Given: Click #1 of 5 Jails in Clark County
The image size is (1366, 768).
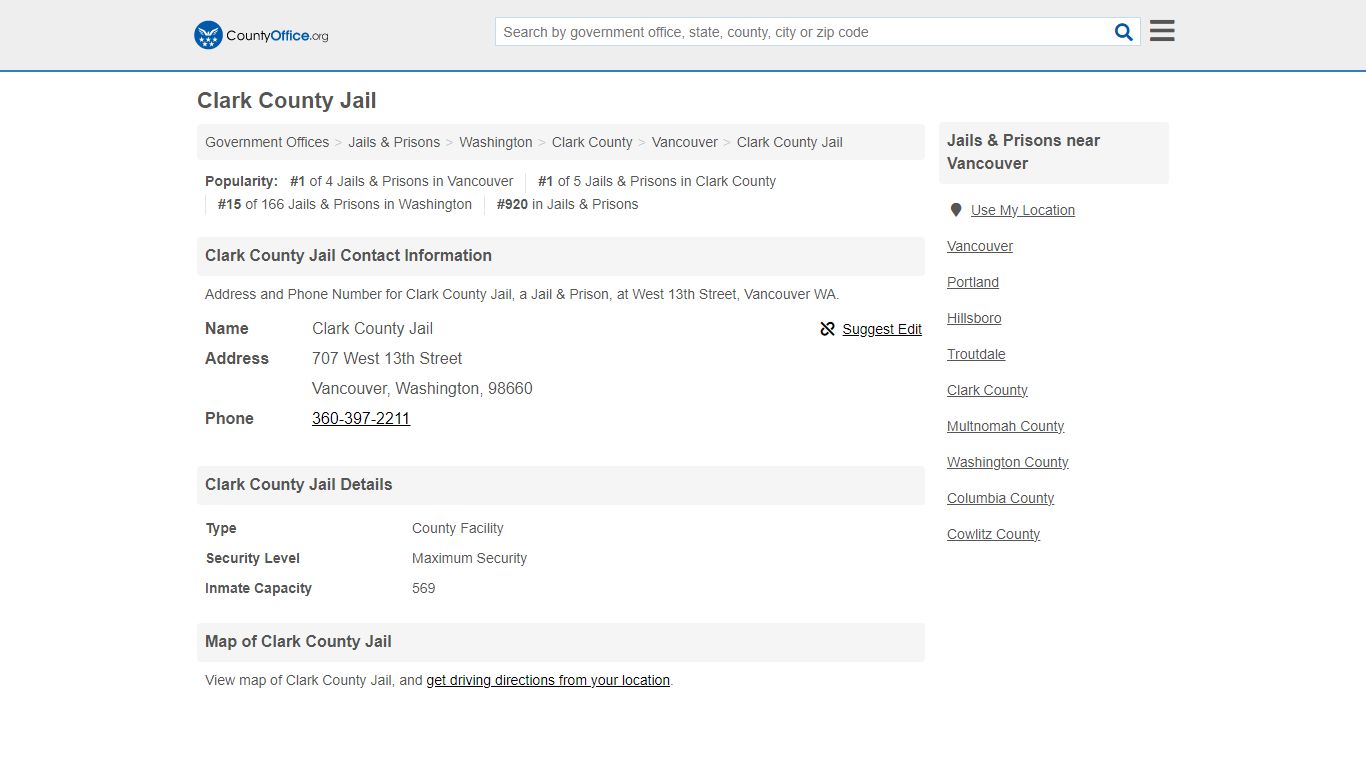Looking at the screenshot, I should point(657,181).
